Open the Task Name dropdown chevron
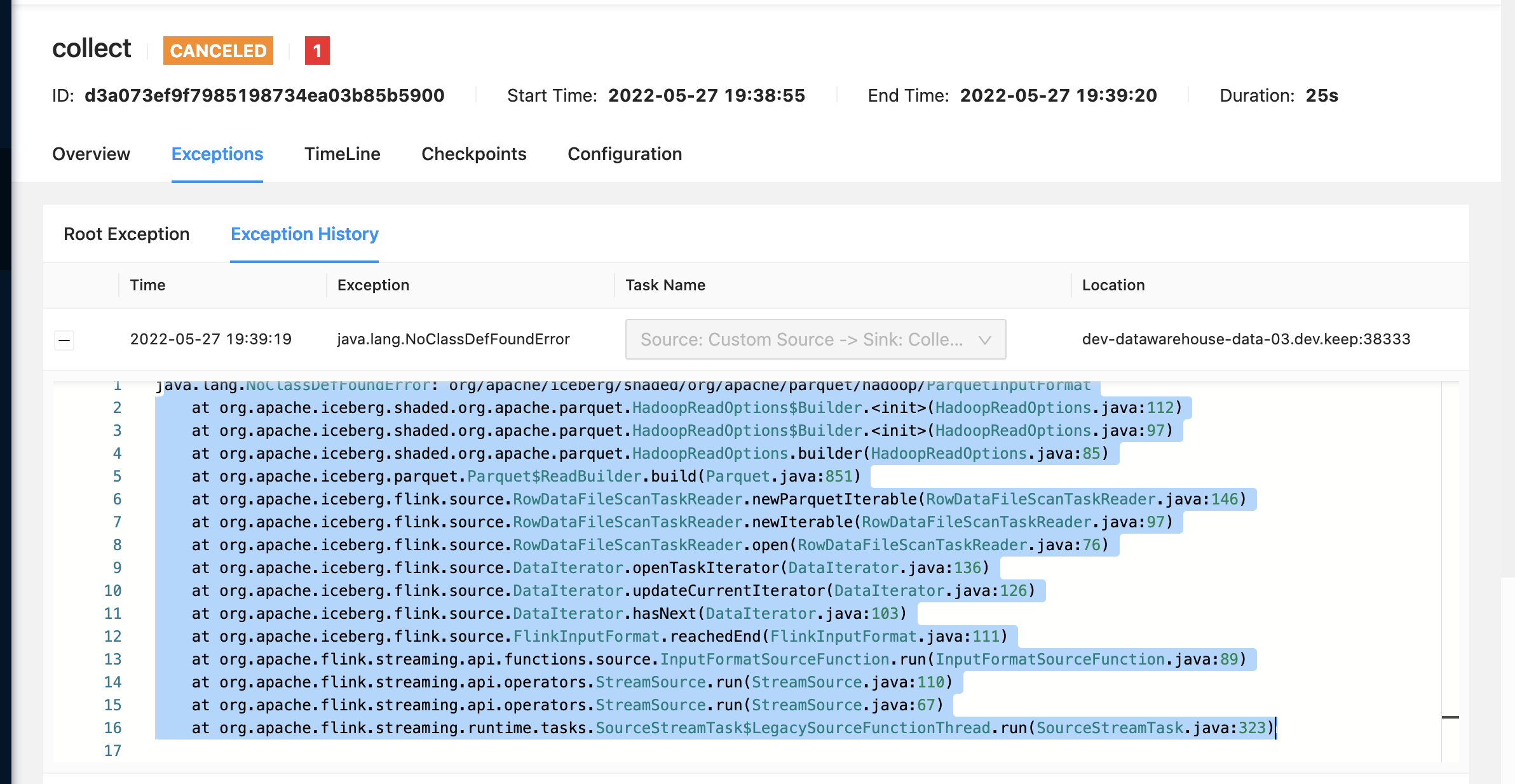The height and width of the screenshot is (784, 1515). click(x=985, y=340)
